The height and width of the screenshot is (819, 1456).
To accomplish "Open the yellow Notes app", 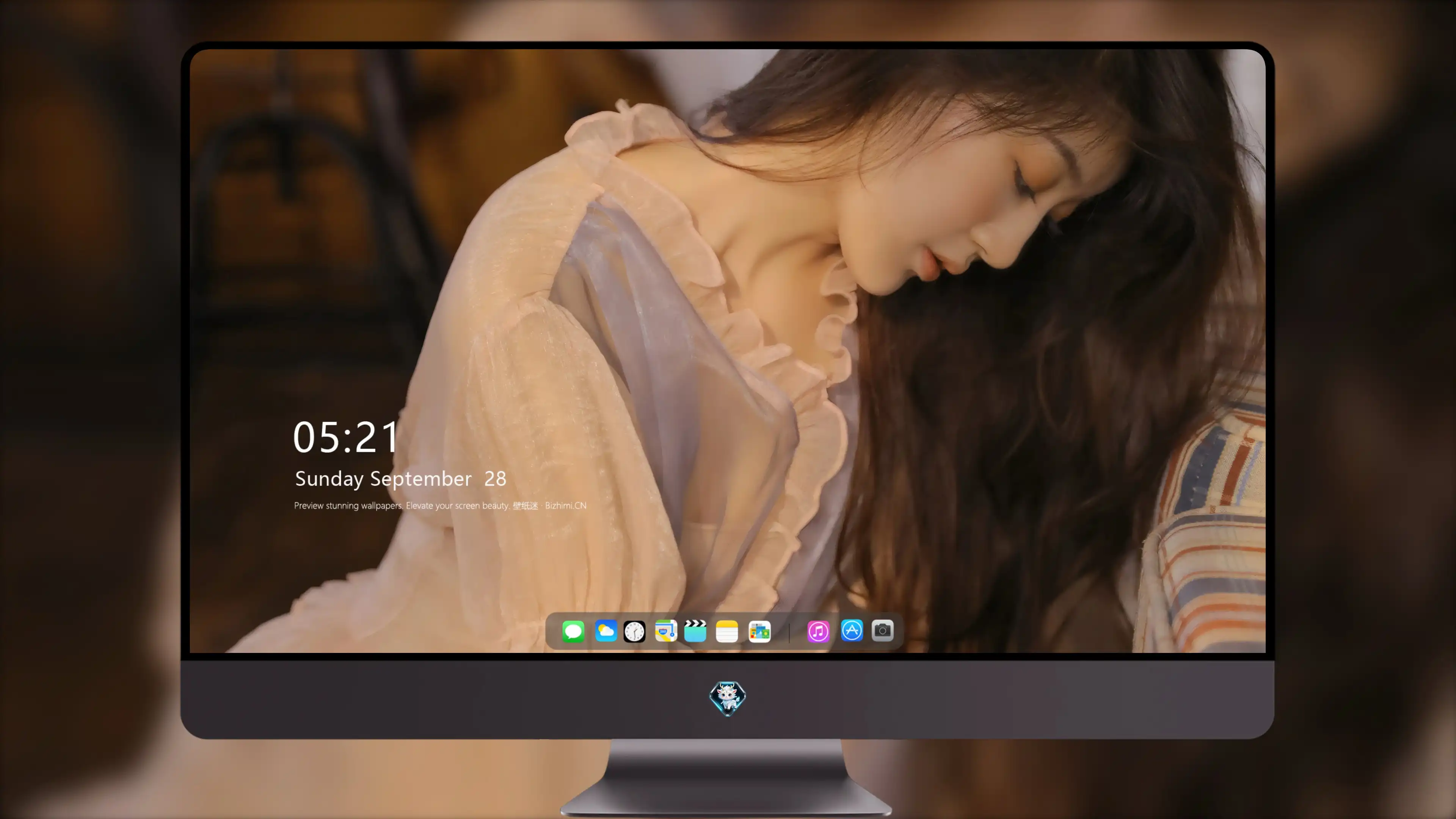I will click(727, 631).
